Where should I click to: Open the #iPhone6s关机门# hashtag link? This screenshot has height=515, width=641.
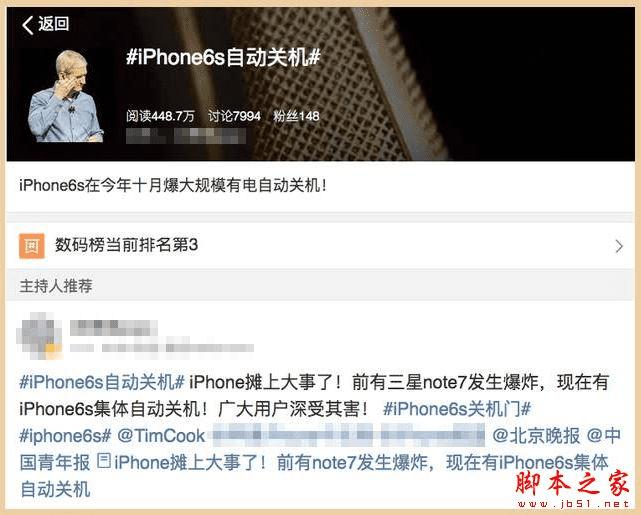[x=457, y=409]
